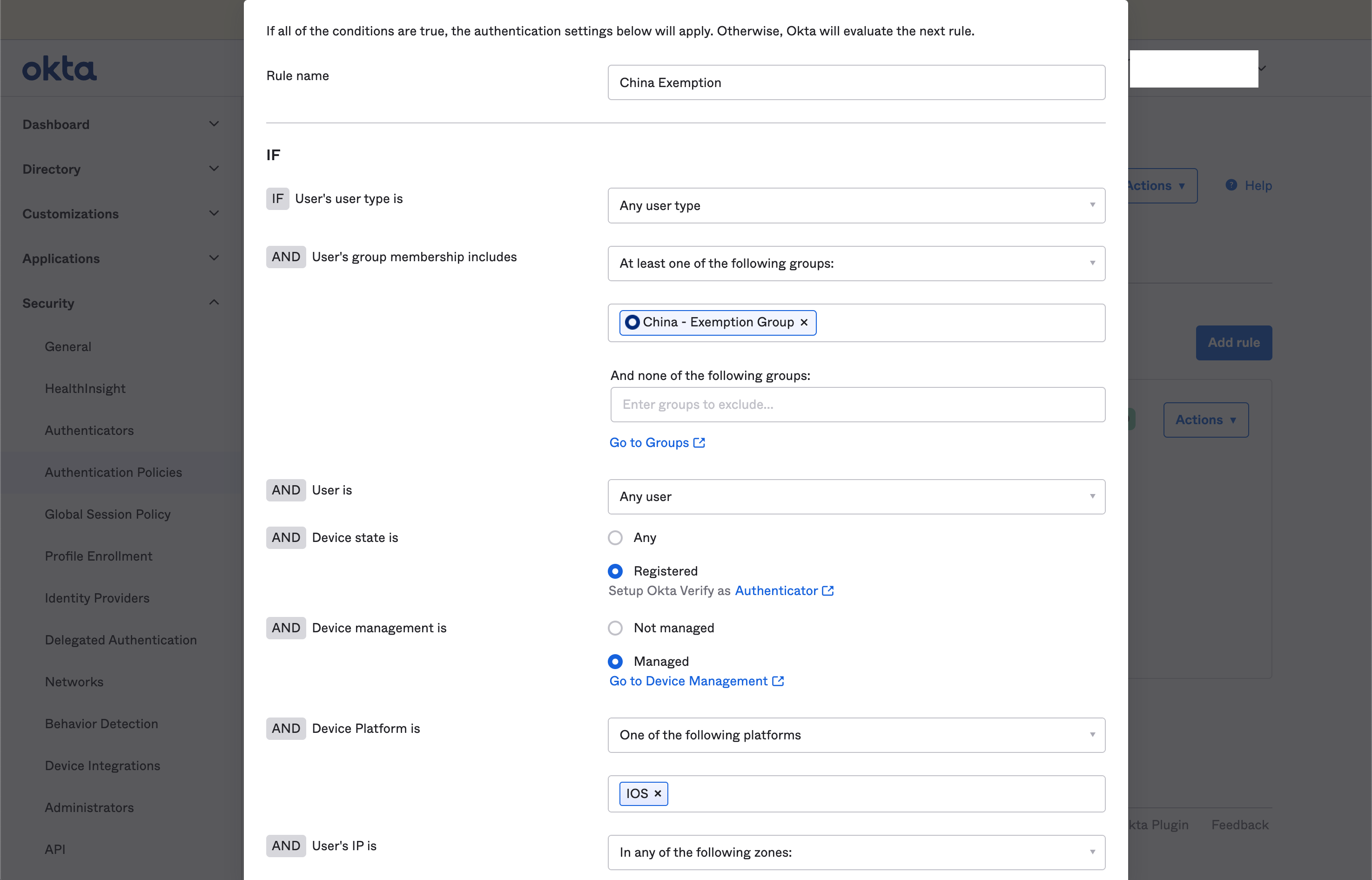This screenshot has height=880, width=1372.
Task: Click the Okta logo
Action: coord(60,68)
